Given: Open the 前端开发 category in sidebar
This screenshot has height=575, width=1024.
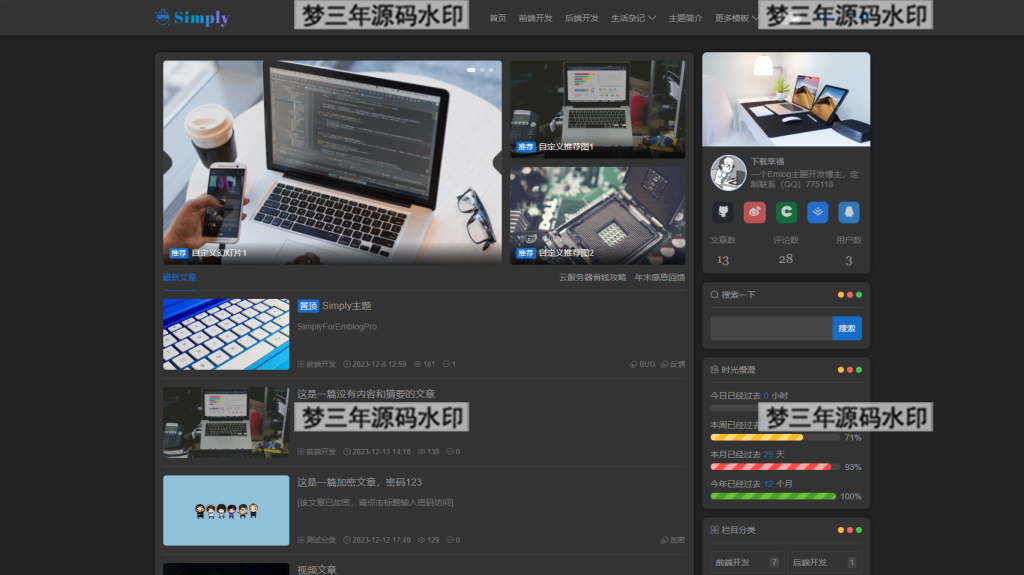Looking at the screenshot, I should pos(746,562).
